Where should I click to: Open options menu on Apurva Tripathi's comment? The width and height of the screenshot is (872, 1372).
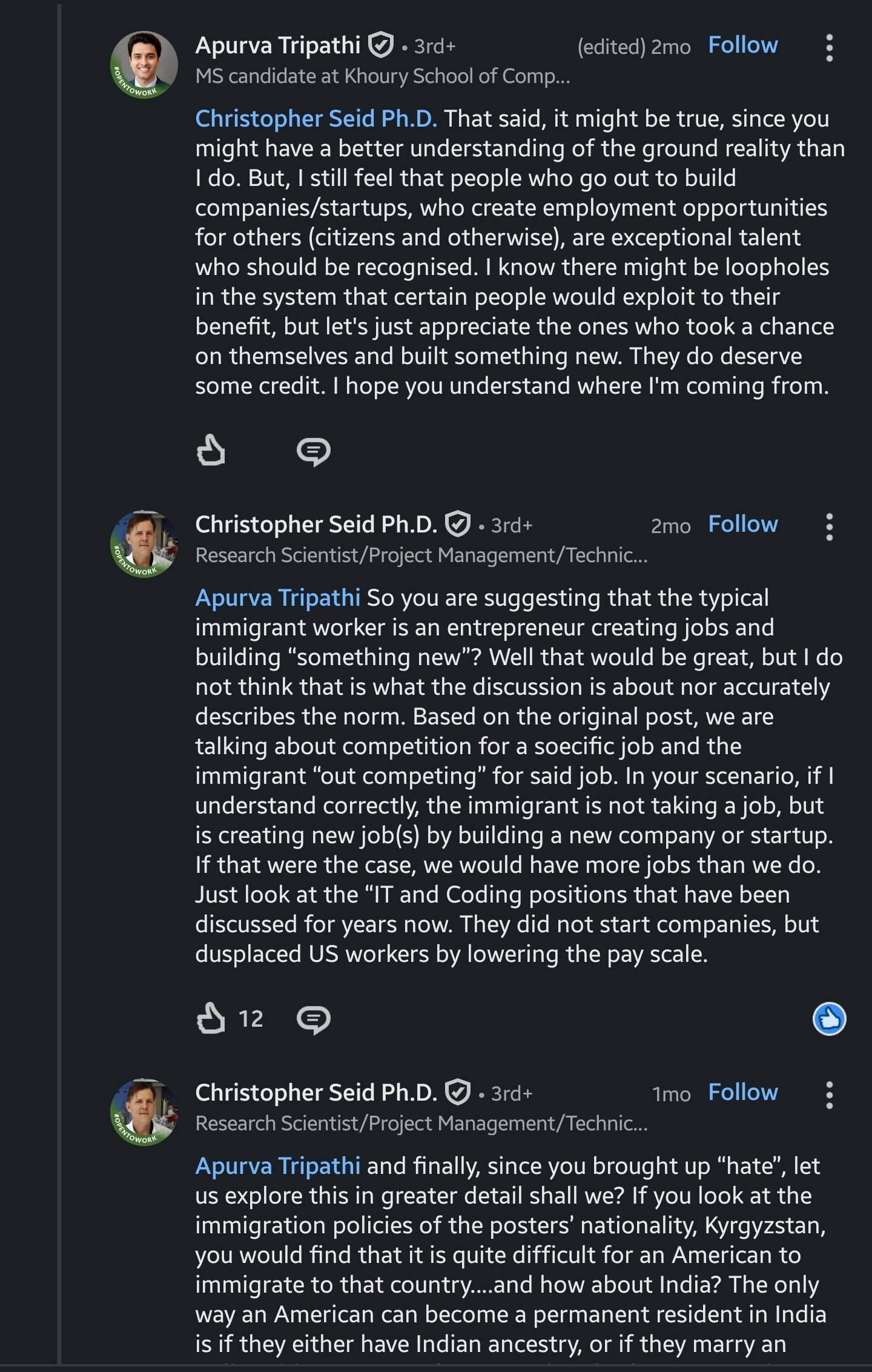[829, 47]
